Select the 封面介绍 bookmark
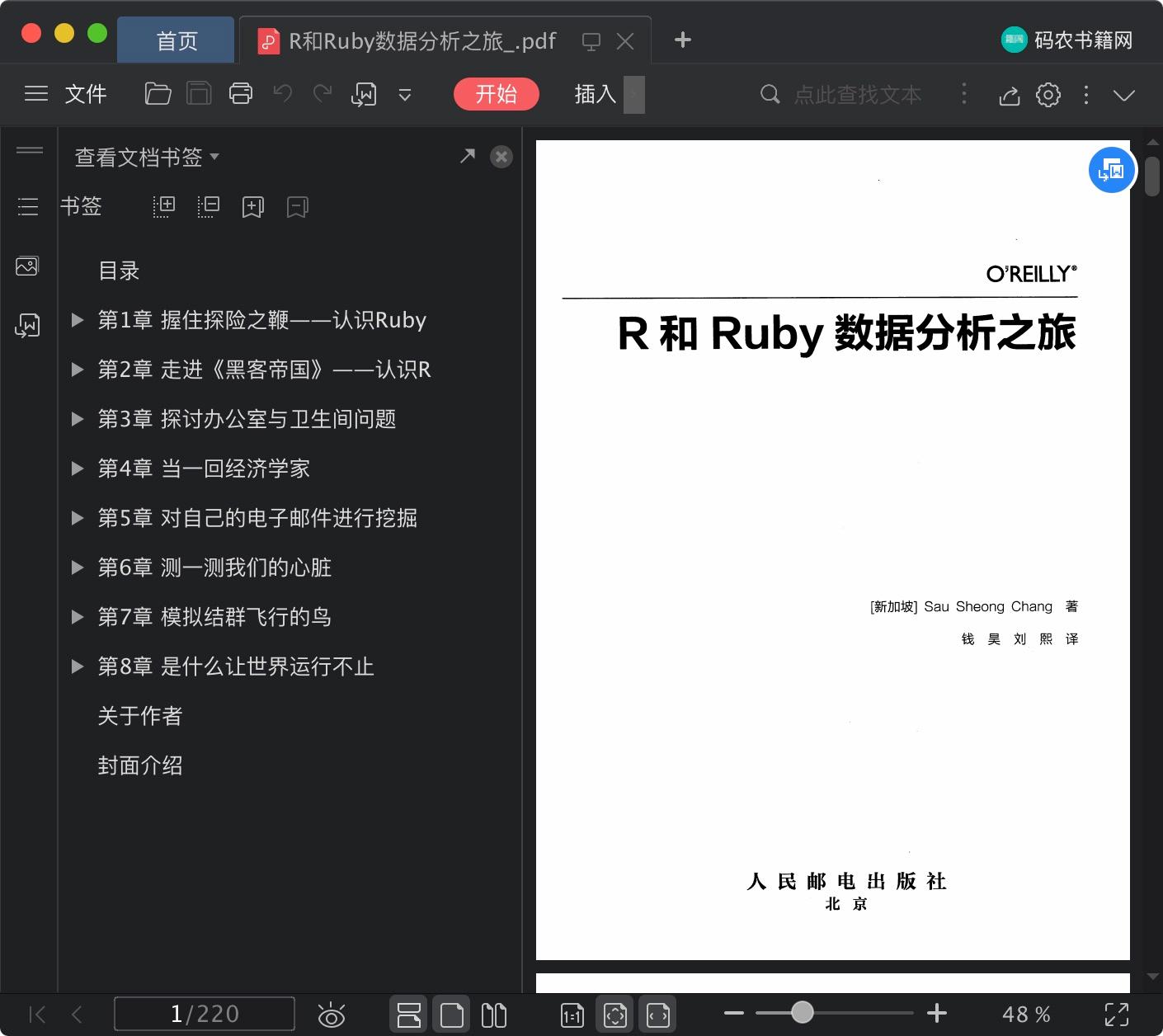This screenshot has height=1036, width=1163. 140,765
